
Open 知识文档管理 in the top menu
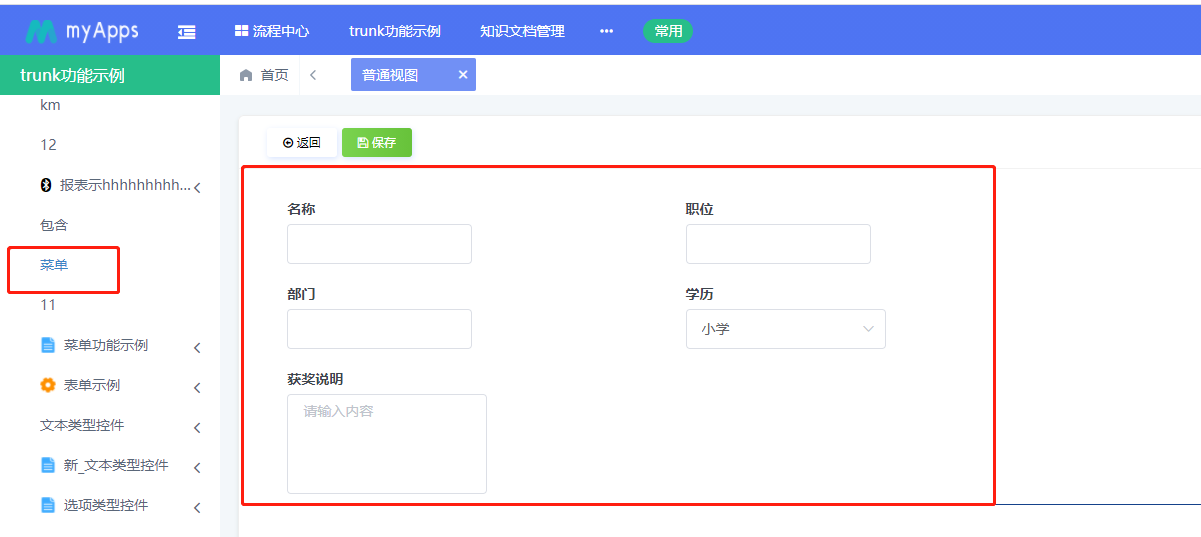[x=522, y=31]
